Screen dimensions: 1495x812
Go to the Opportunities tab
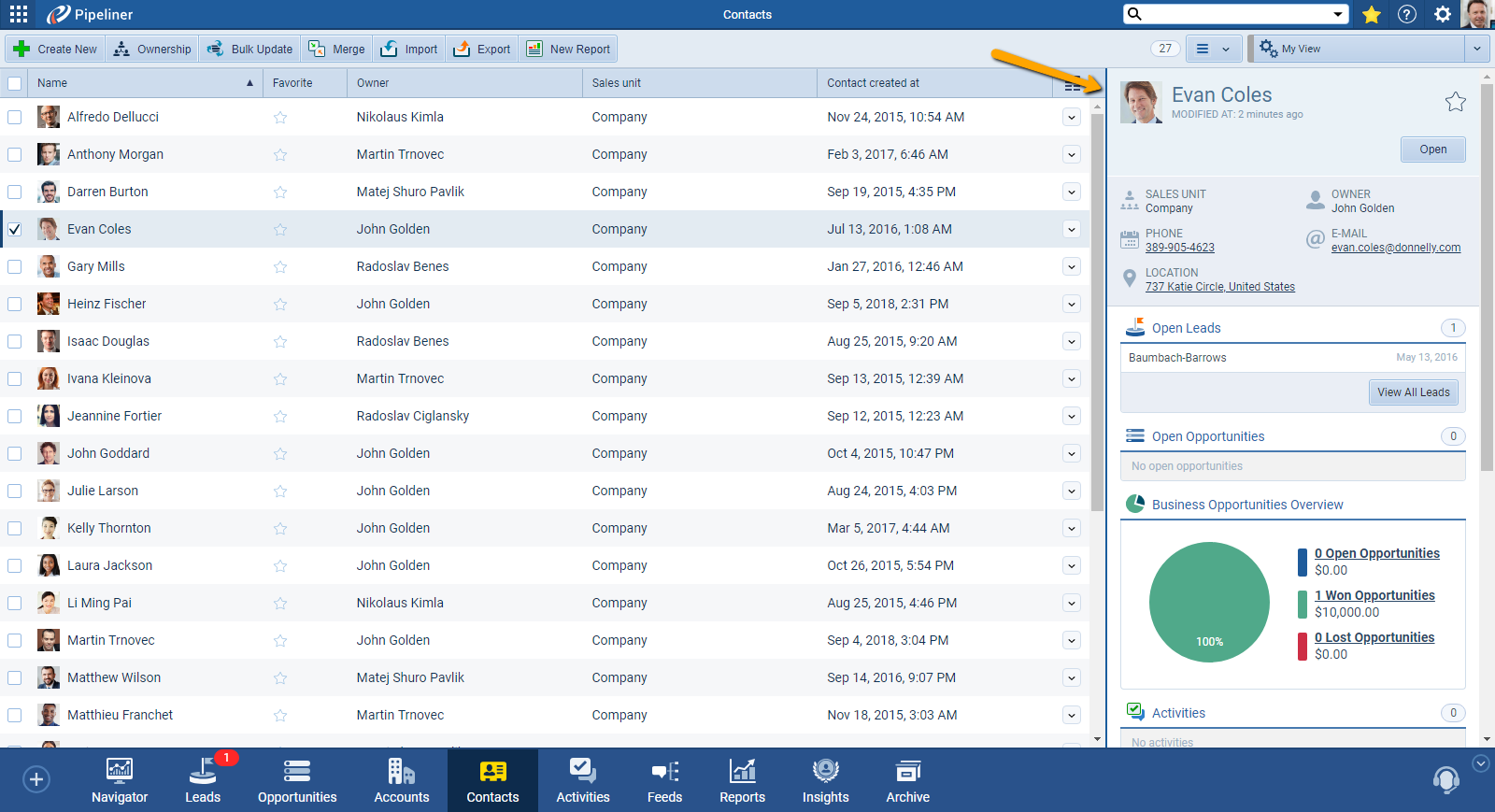point(297,780)
